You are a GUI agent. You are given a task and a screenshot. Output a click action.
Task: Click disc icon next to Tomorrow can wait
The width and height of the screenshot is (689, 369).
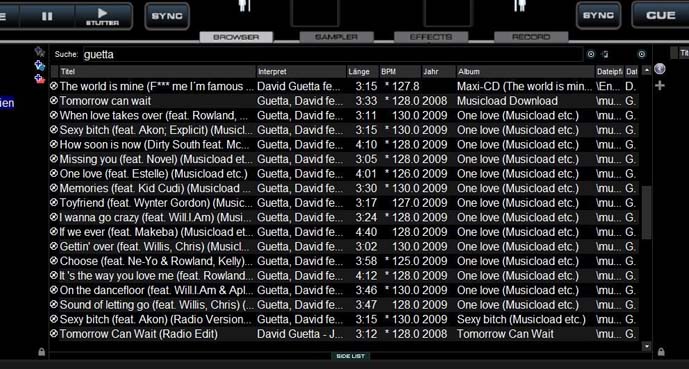tap(54, 101)
